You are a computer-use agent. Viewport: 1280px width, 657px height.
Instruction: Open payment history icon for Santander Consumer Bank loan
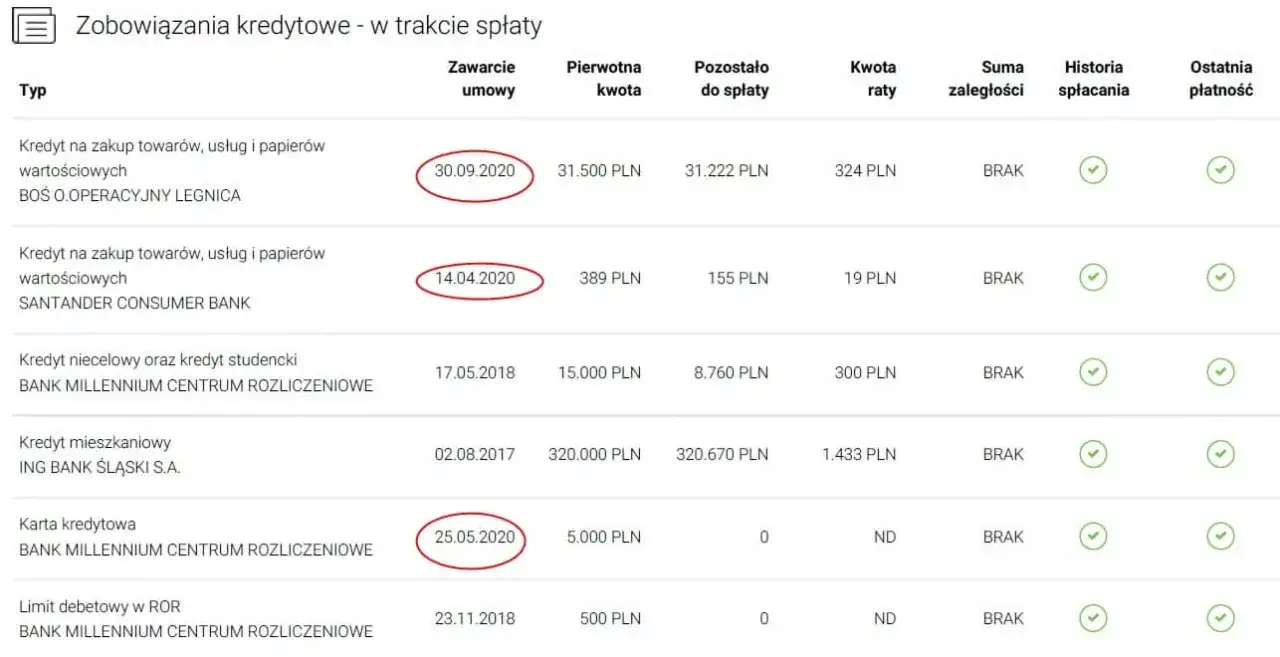[1093, 278]
